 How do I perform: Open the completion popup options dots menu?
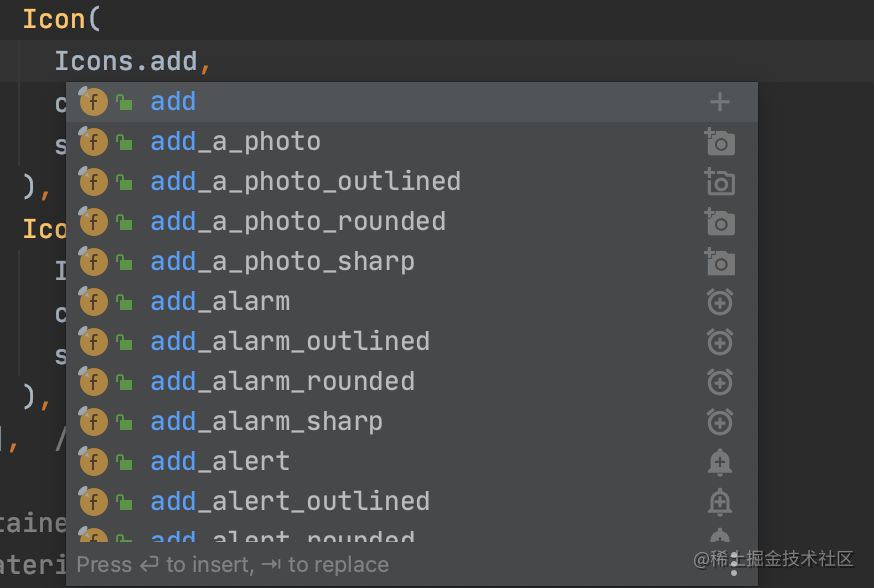(x=734, y=564)
